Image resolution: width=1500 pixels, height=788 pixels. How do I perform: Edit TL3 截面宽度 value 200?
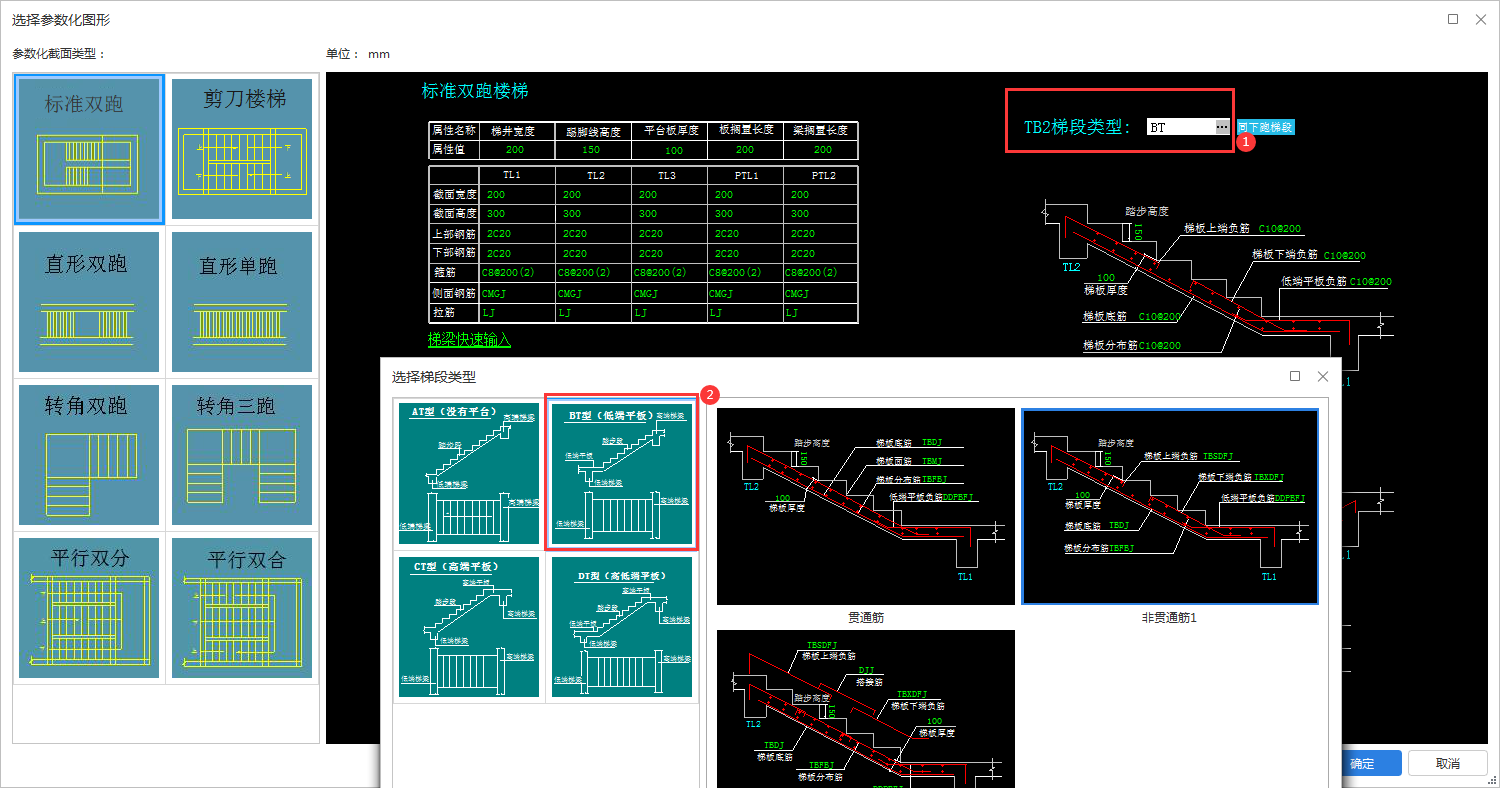[648, 195]
